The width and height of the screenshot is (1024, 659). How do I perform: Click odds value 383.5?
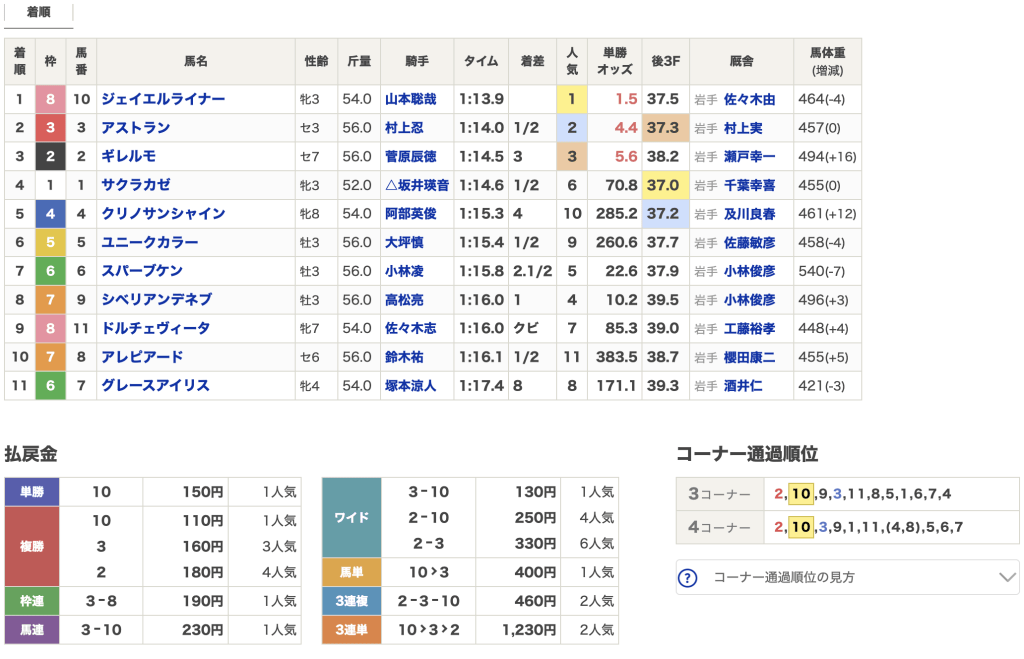click(616, 357)
